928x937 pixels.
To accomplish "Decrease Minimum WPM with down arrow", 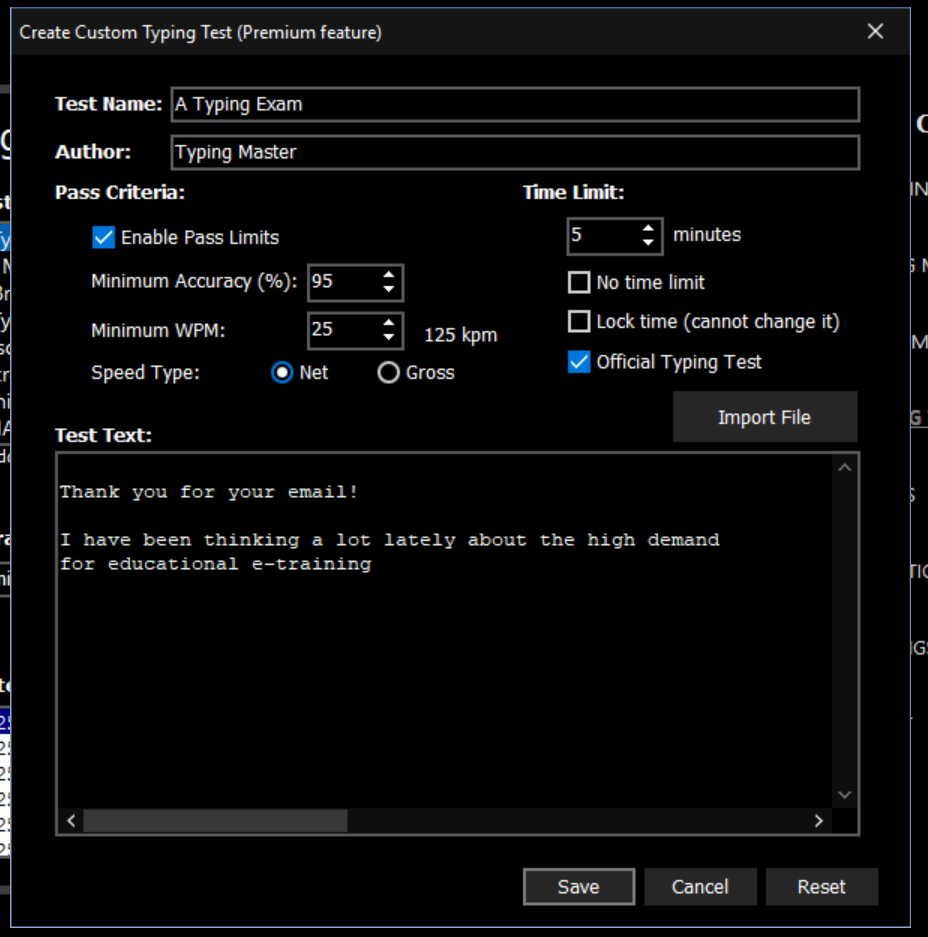I will pyautogui.click(x=388, y=337).
